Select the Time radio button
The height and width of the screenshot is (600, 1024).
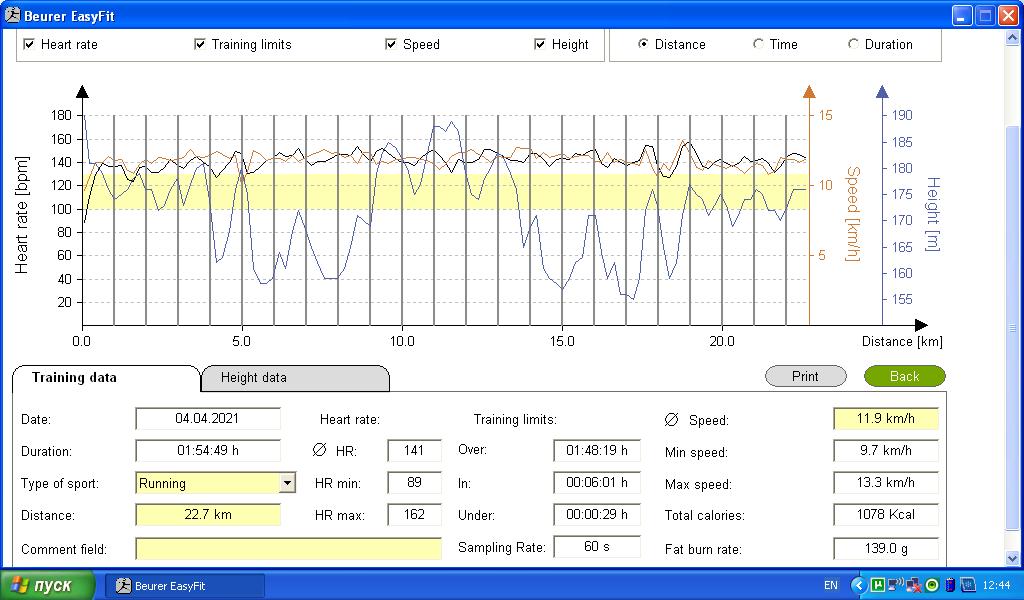758,44
